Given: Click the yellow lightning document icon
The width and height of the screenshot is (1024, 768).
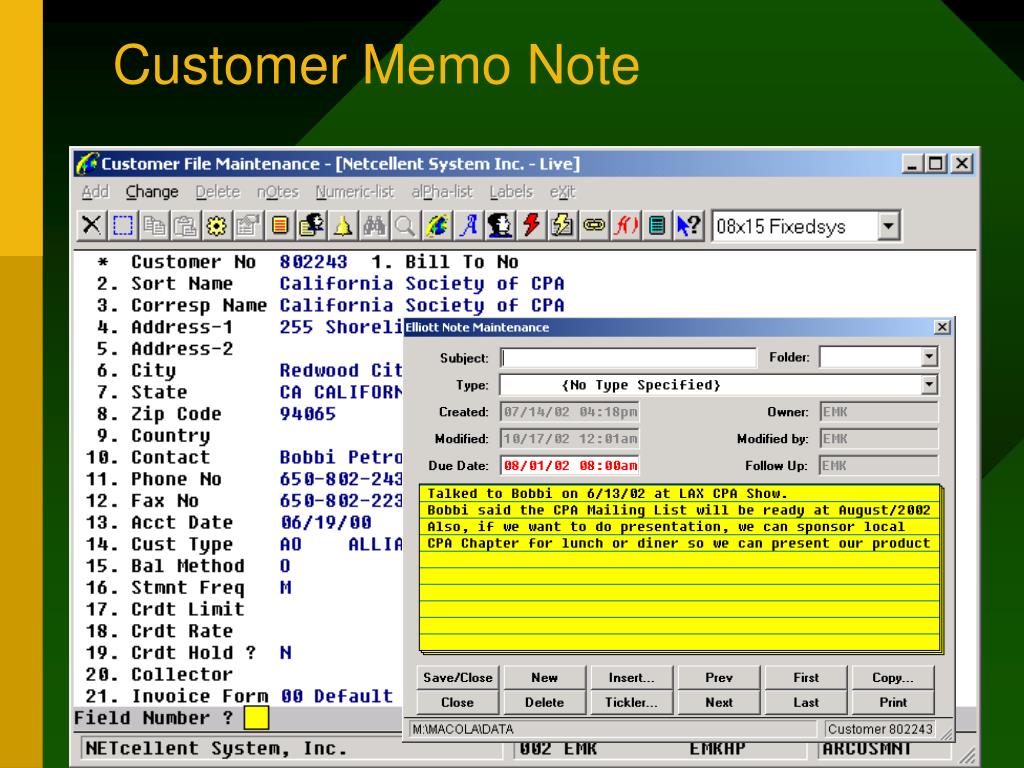Looking at the screenshot, I should click(x=562, y=225).
